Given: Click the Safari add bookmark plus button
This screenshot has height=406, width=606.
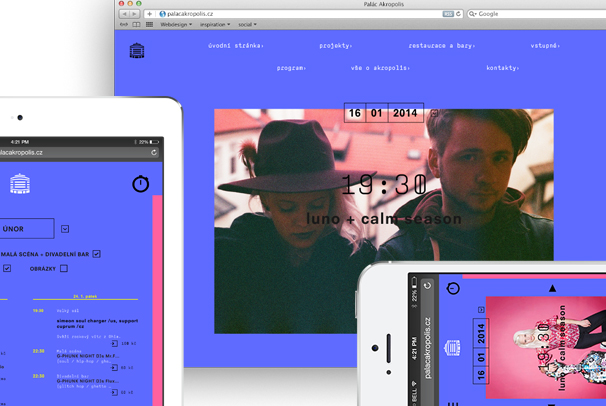Looking at the screenshot, I should click(148, 14).
